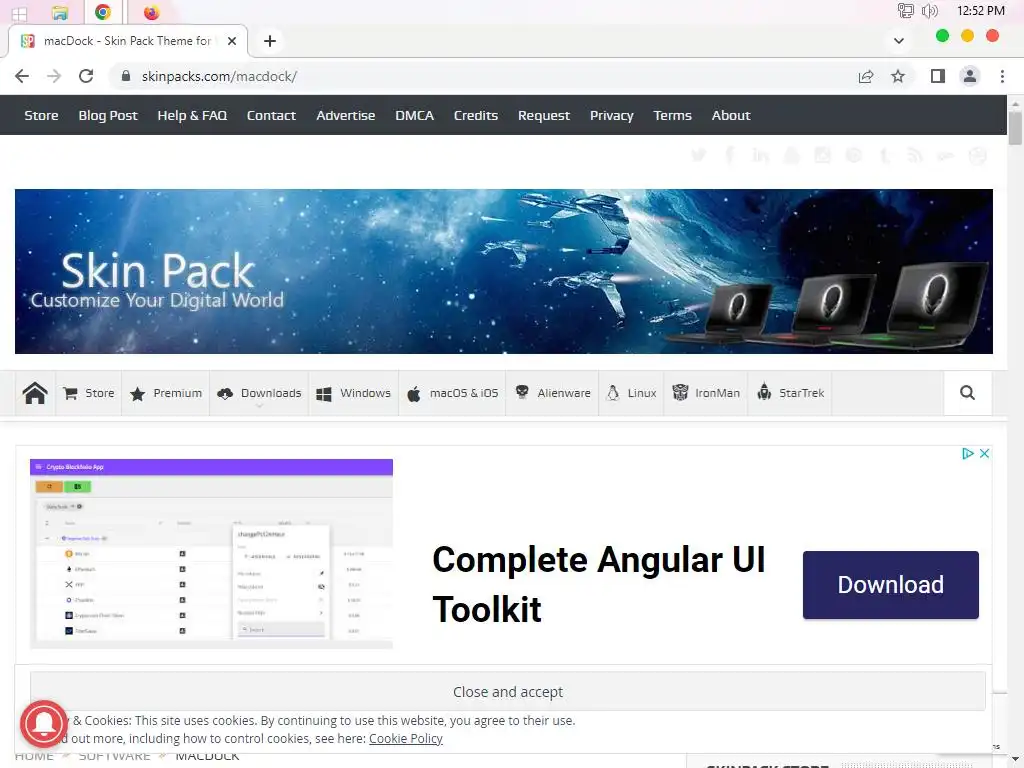Open the Request page
Image resolution: width=1024 pixels, height=768 pixels.
543,116
